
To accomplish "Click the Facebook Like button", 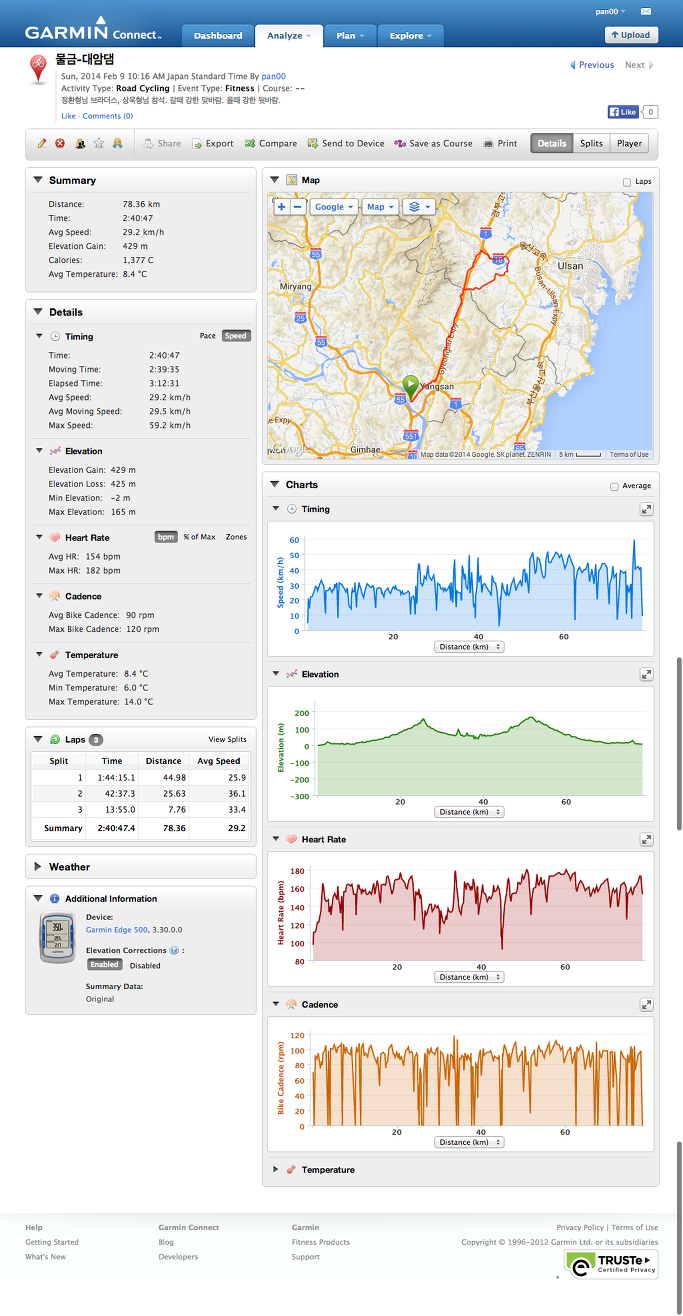I will (x=623, y=112).
